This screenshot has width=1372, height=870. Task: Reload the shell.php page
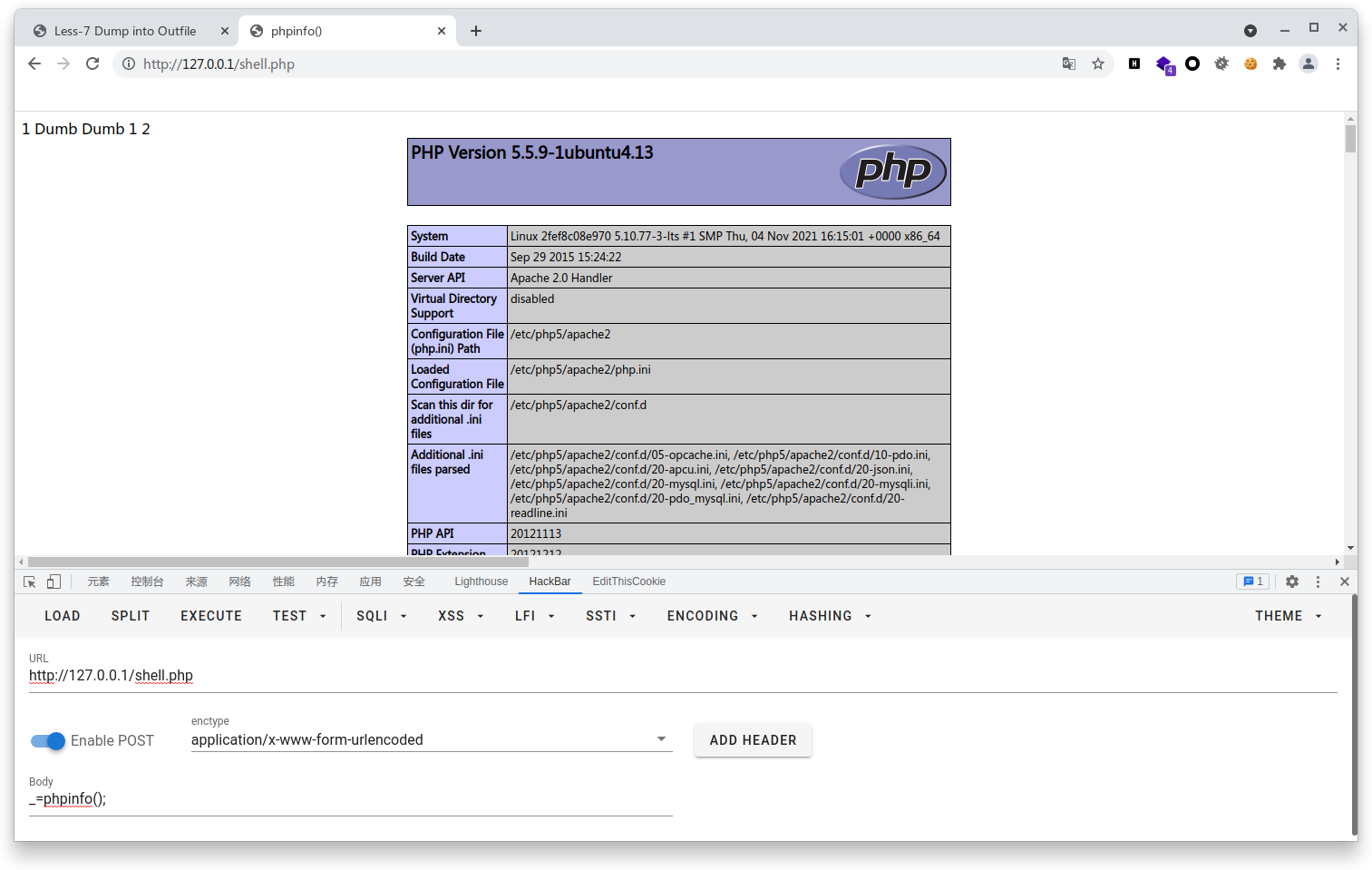92,64
